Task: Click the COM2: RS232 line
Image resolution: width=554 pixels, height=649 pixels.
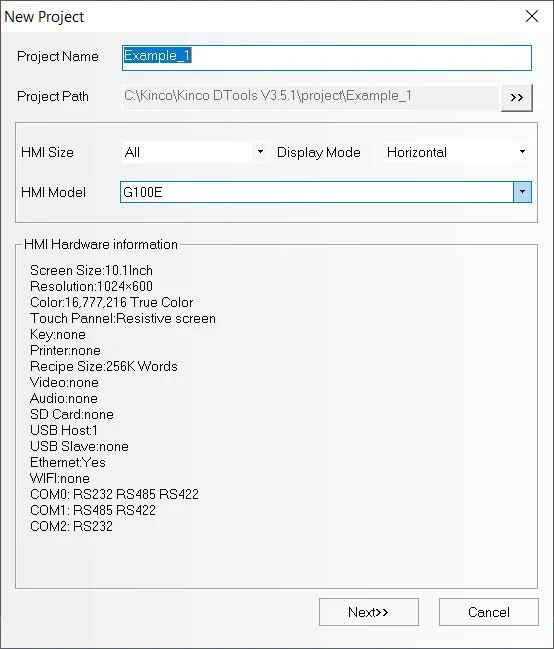Action: pyautogui.click(x=72, y=526)
